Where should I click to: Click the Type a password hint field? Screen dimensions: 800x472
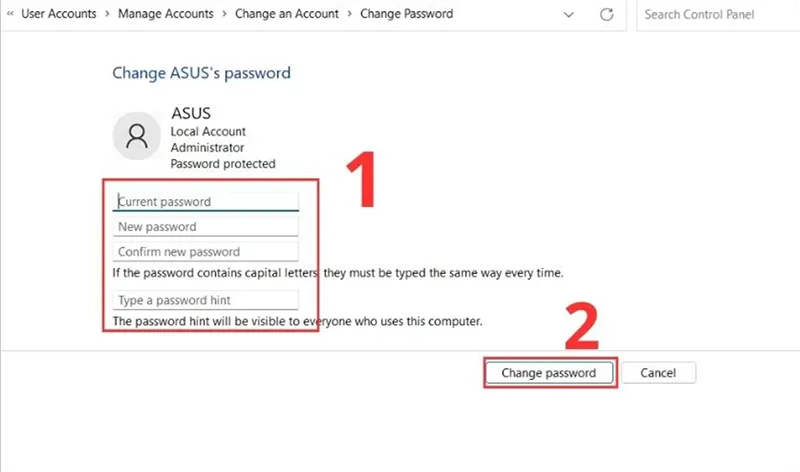pyautogui.click(x=206, y=300)
